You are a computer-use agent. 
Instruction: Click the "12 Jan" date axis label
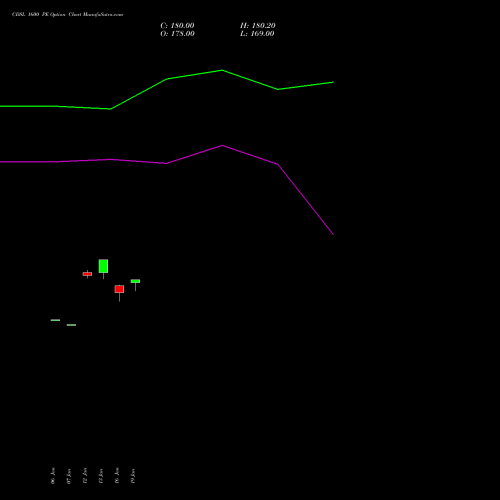(x=85, y=476)
